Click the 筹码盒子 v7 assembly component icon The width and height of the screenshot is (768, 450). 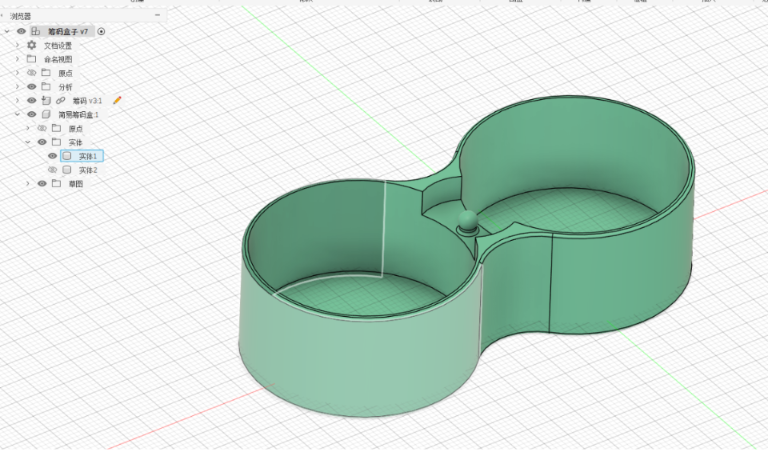[x=35, y=31]
